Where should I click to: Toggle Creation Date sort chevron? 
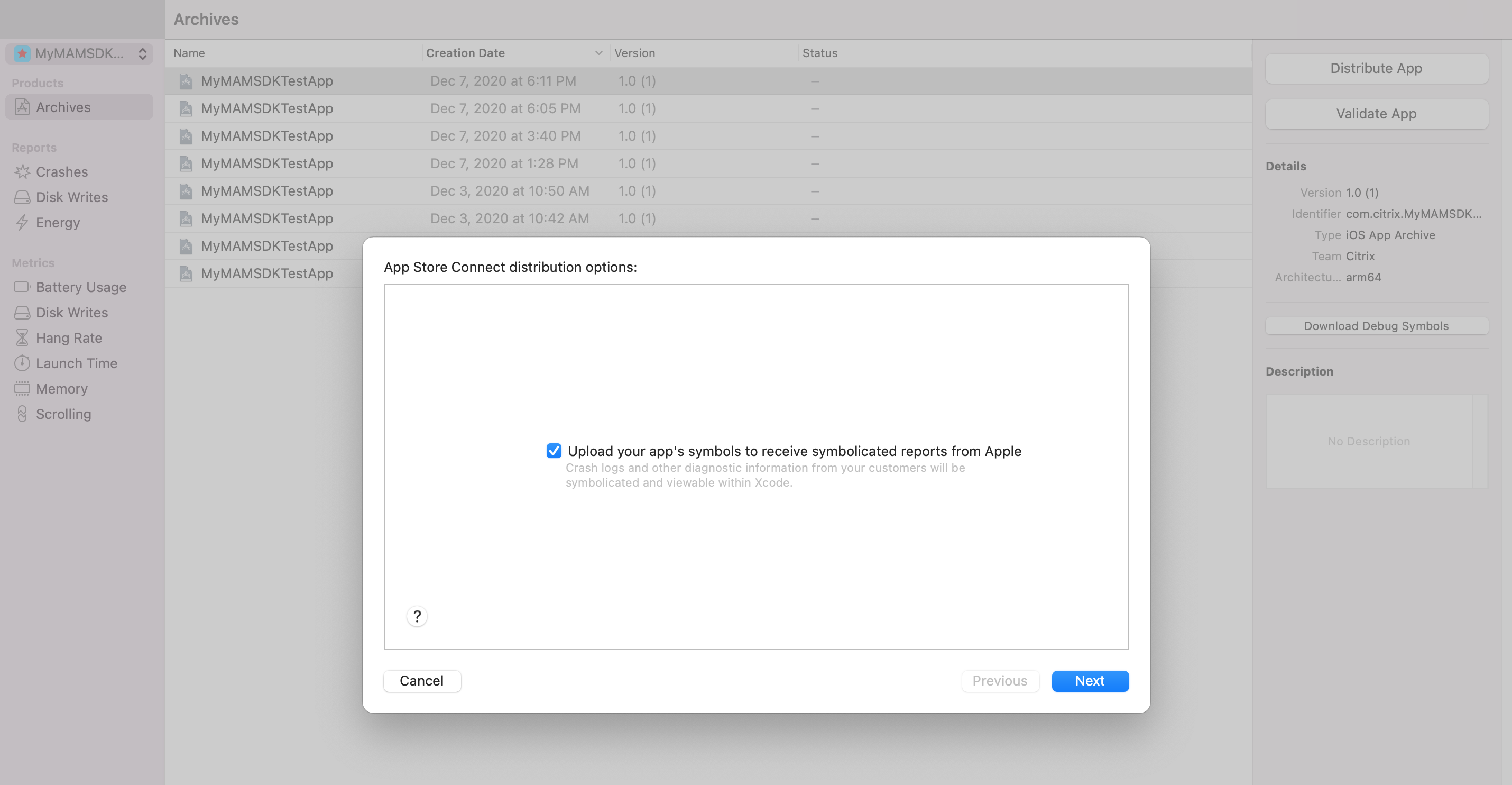pyautogui.click(x=598, y=53)
